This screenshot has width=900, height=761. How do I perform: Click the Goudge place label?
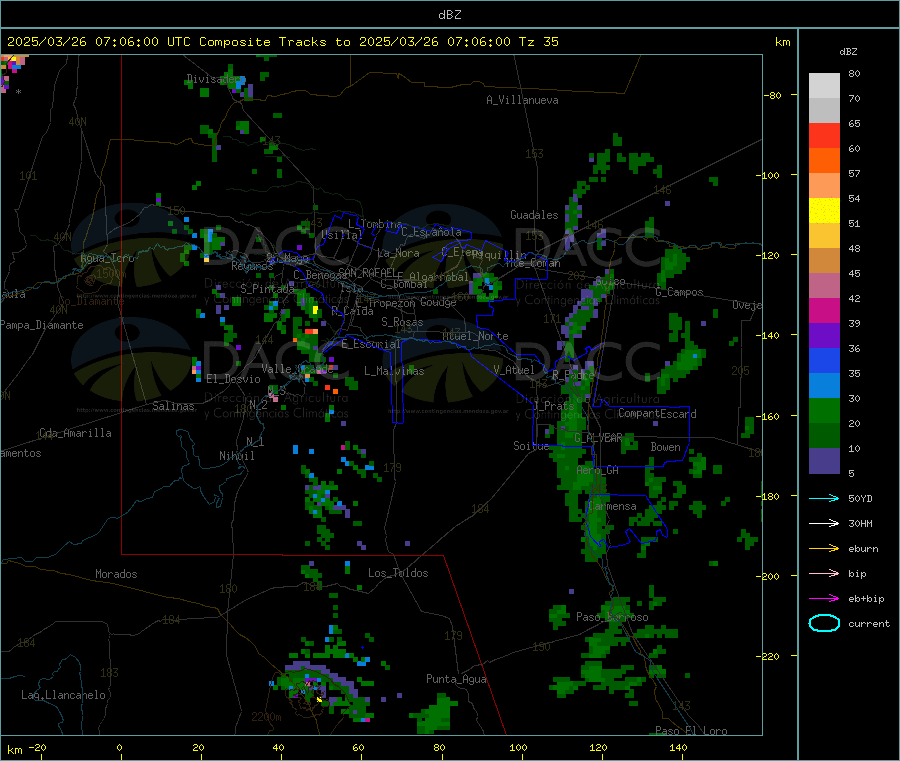438,302
